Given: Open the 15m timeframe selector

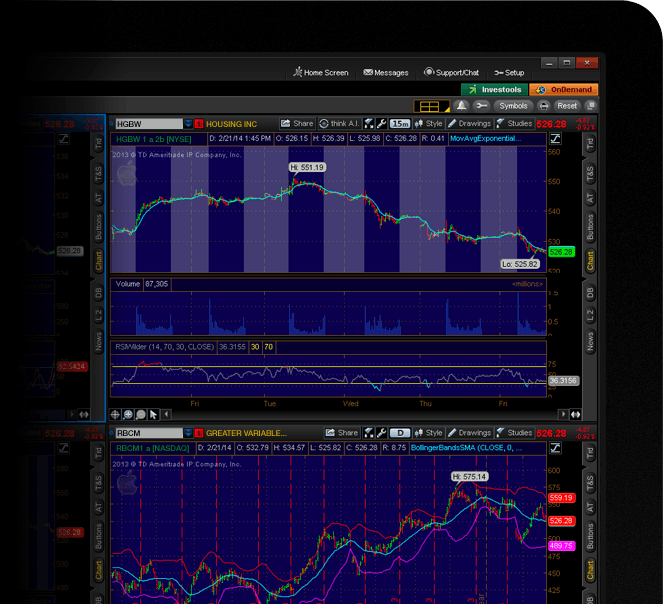Looking at the screenshot, I should [400, 124].
